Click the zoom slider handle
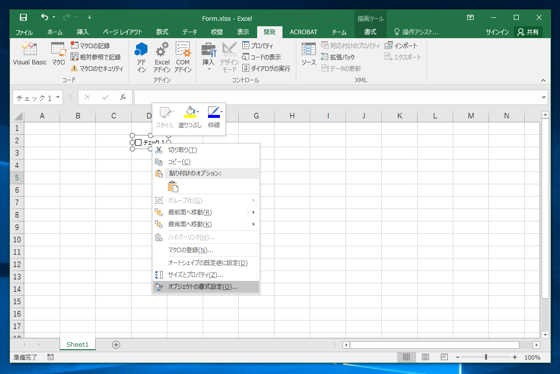Image resolution: width=560 pixels, height=374 pixels. point(486,357)
